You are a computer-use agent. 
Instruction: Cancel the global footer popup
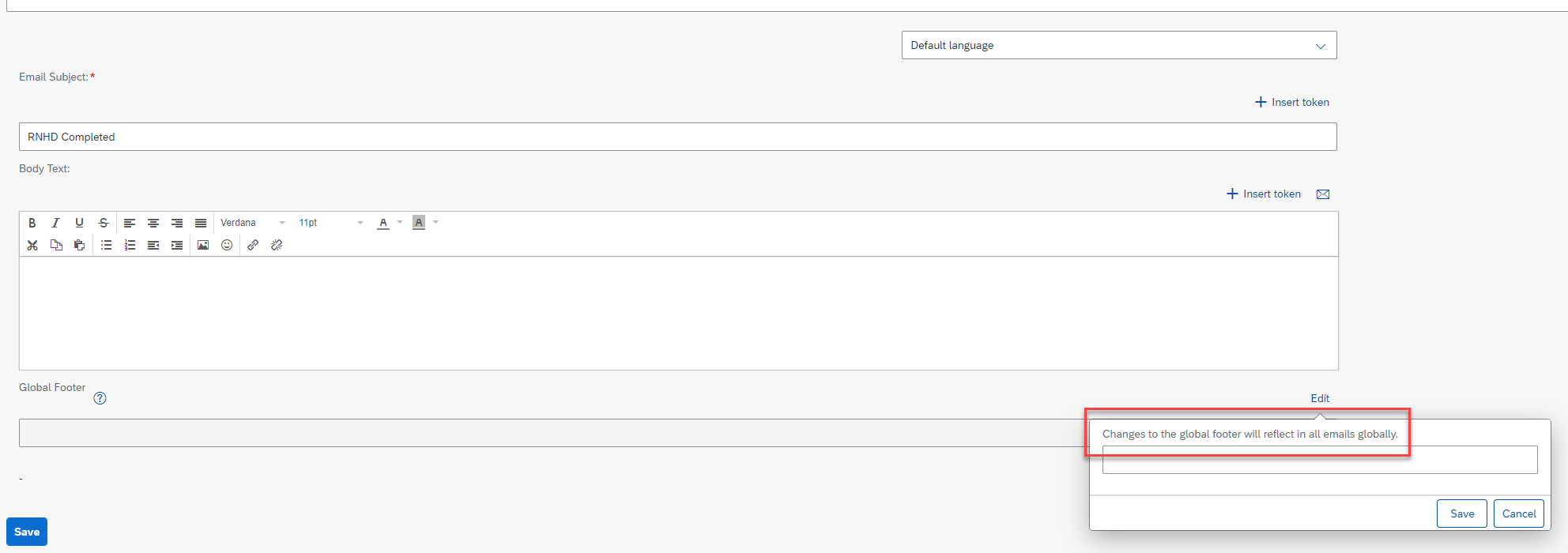tap(1519, 513)
